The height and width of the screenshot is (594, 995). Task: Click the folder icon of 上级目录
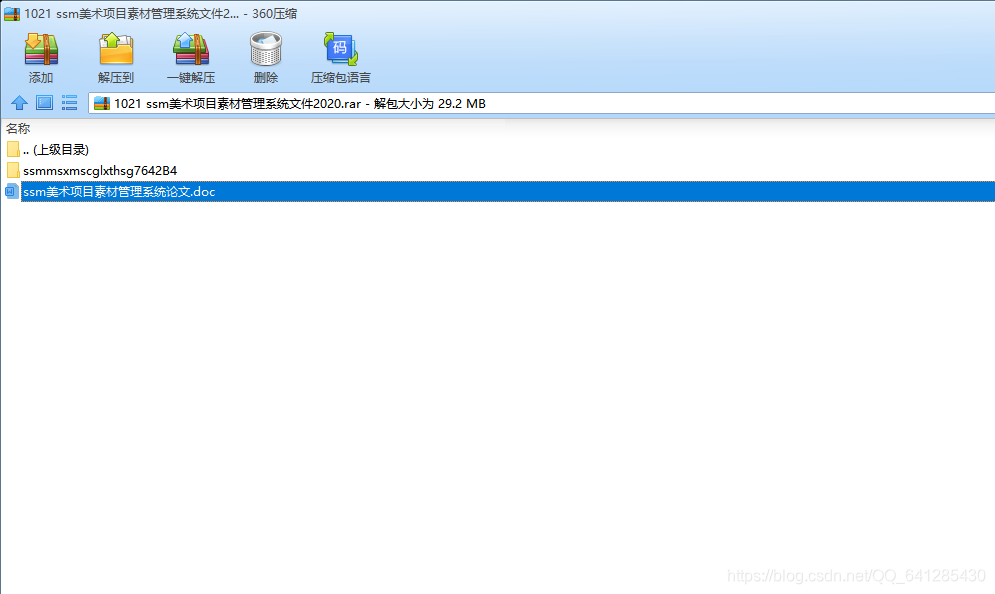[13, 149]
